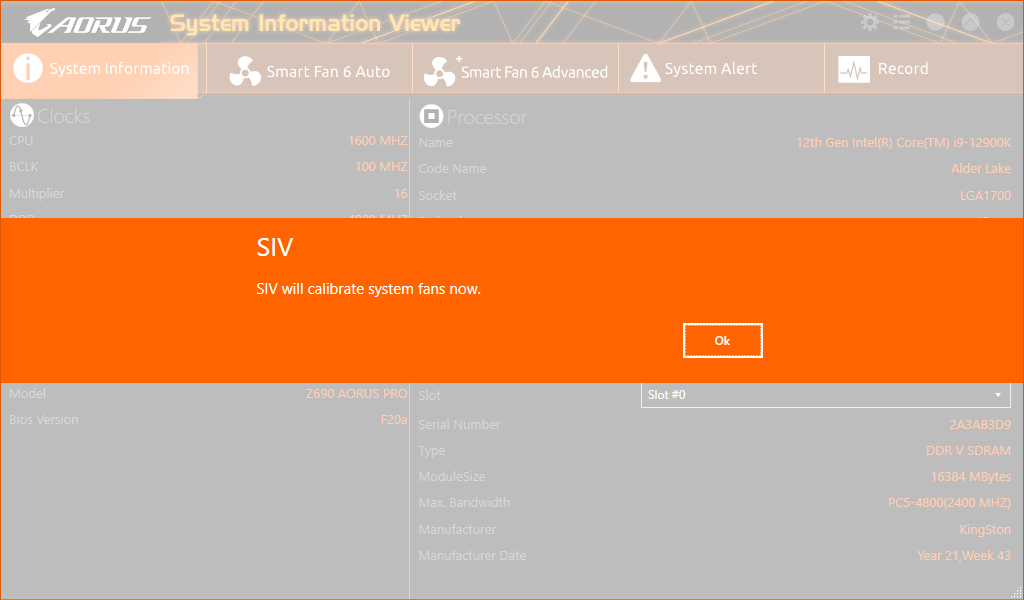Open the list menu icon in title bar
The width and height of the screenshot is (1024, 600).
point(902,23)
